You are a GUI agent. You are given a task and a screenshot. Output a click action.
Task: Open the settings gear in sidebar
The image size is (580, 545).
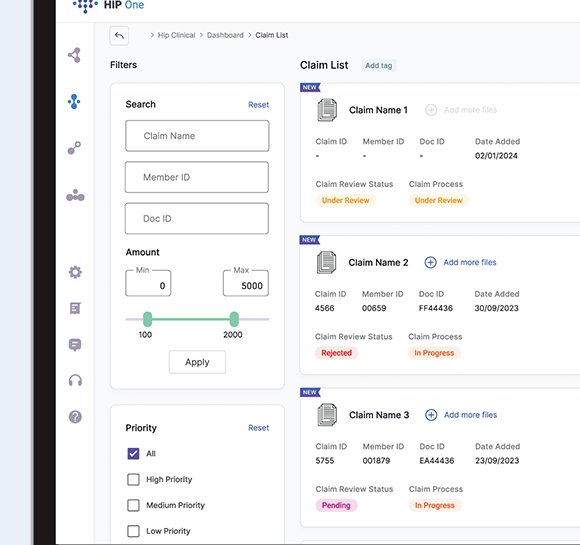pyautogui.click(x=75, y=272)
